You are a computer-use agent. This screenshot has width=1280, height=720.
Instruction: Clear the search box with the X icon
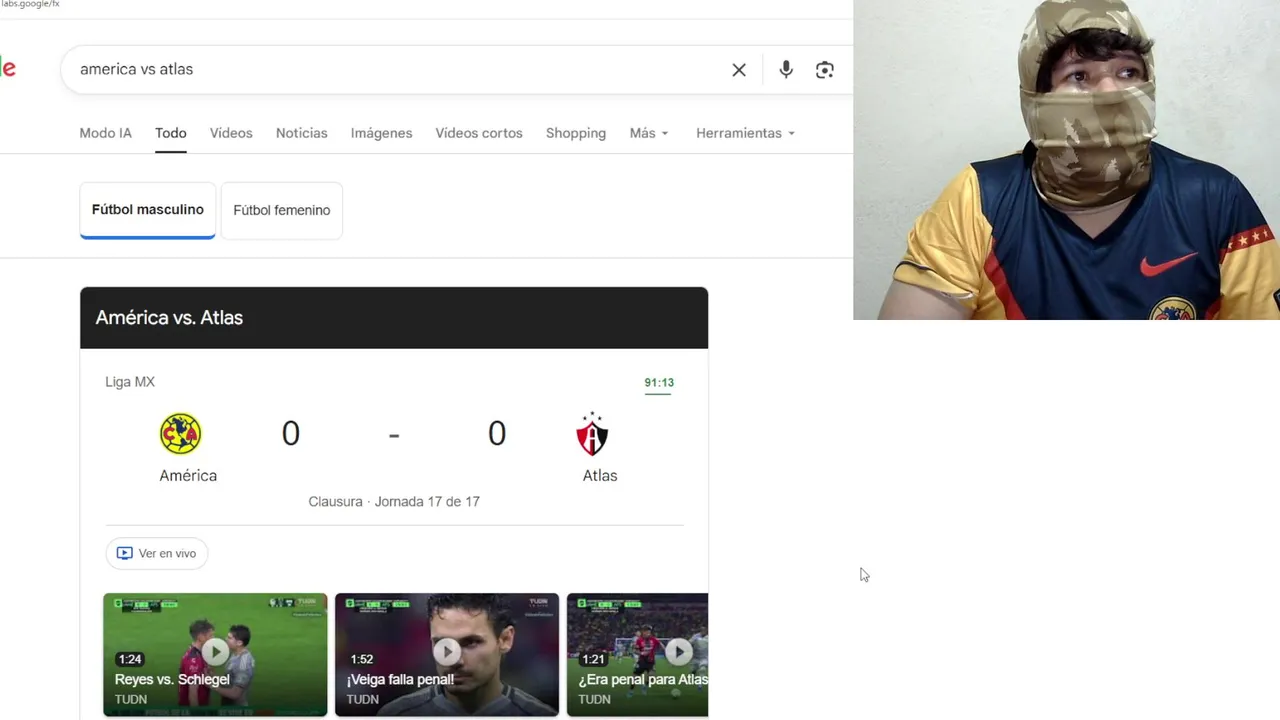click(739, 70)
